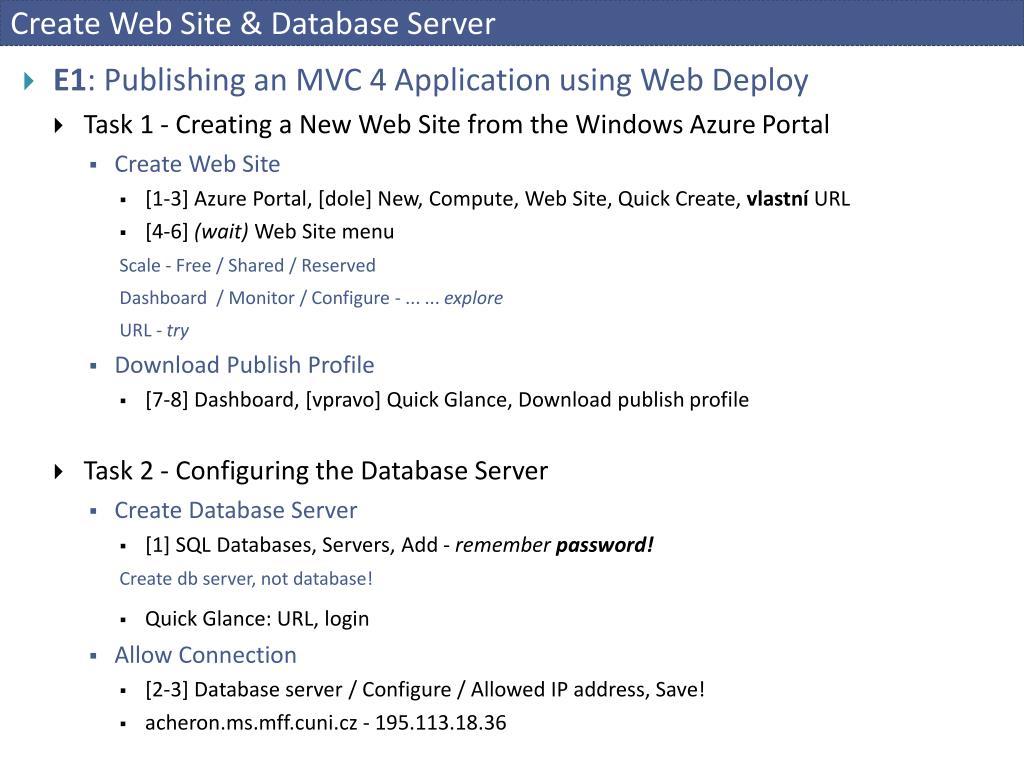Select the 'Task 1 - Creating a New Web Site' line
Screen dimensions: 1024x768
coord(456,125)
